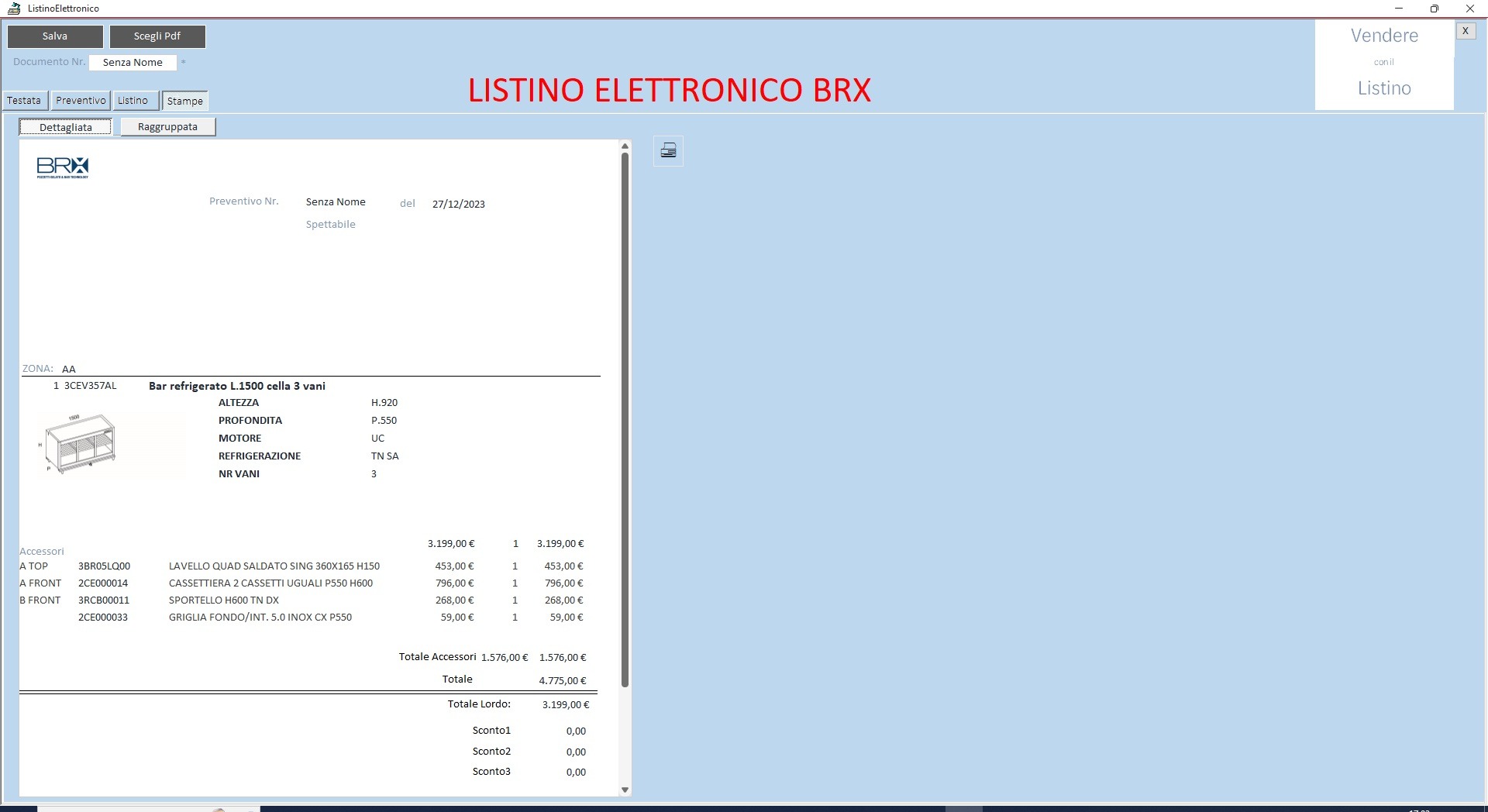Image resolution: width=1488 pixels, height=812 pixels.
Task: Select the Dettagliata print view
Action: 66,127
